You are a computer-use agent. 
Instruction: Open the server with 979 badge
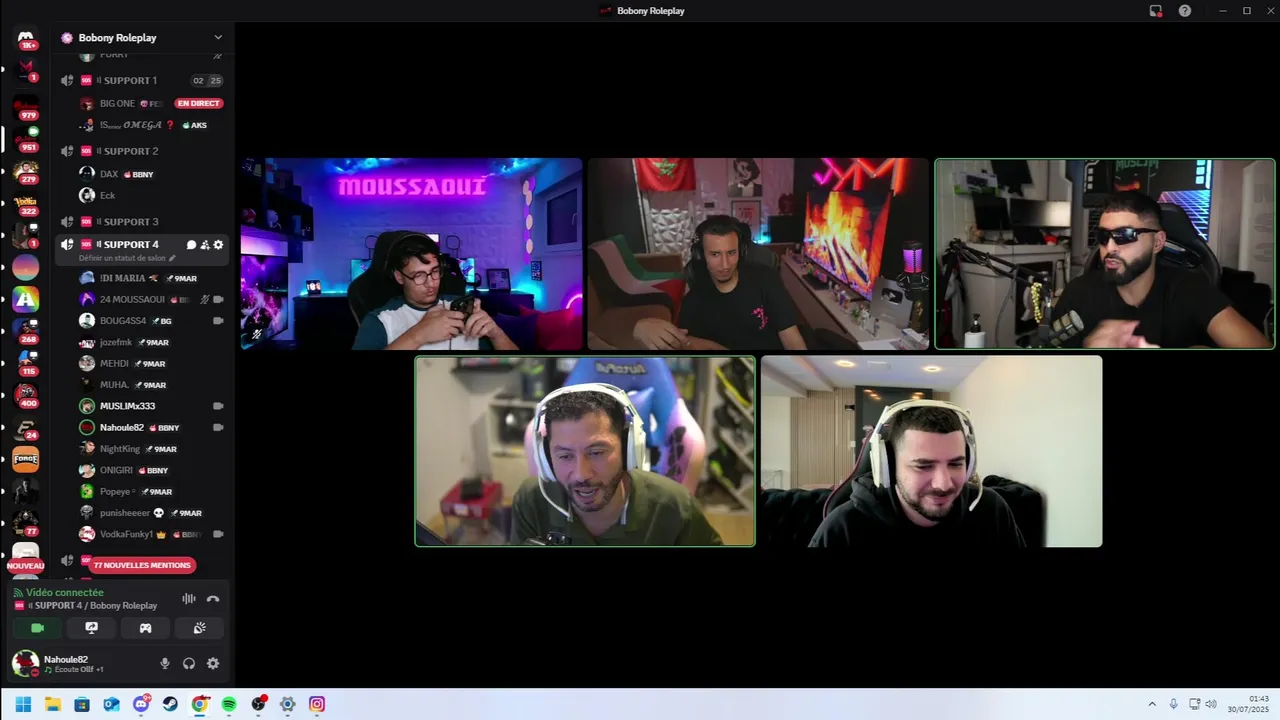point(26,105)
